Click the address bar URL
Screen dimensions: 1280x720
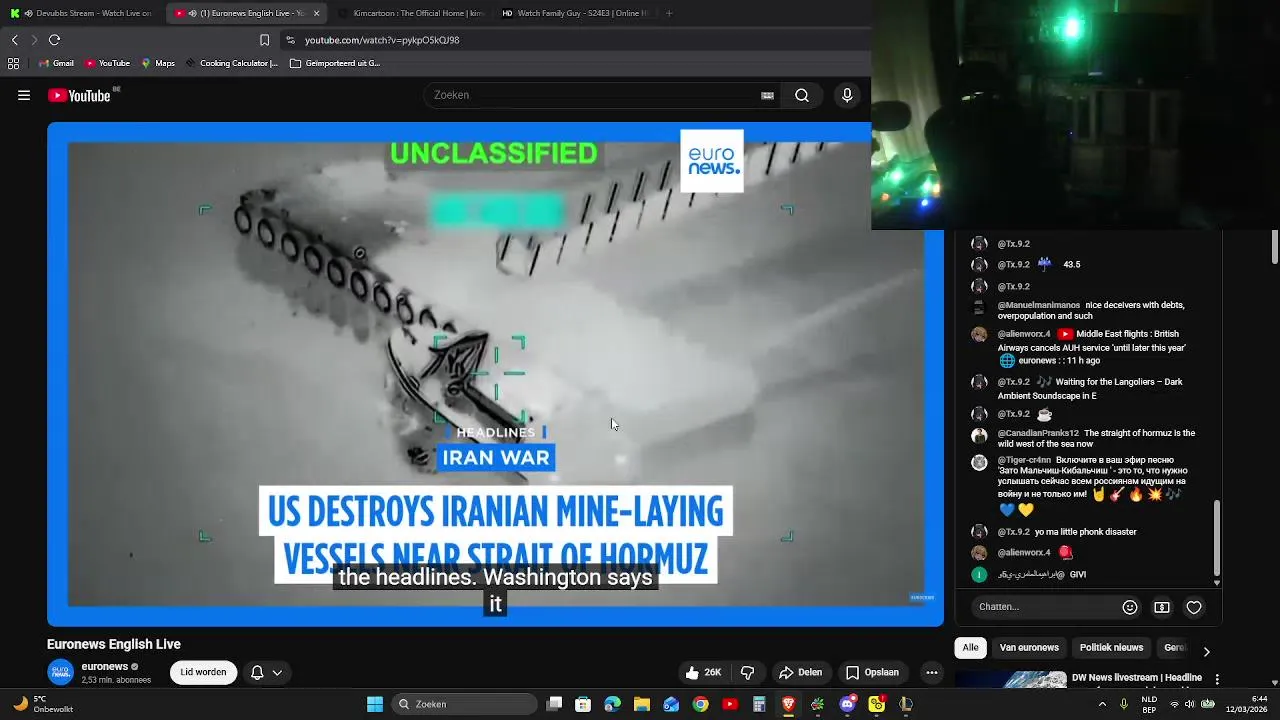(382, 40)
